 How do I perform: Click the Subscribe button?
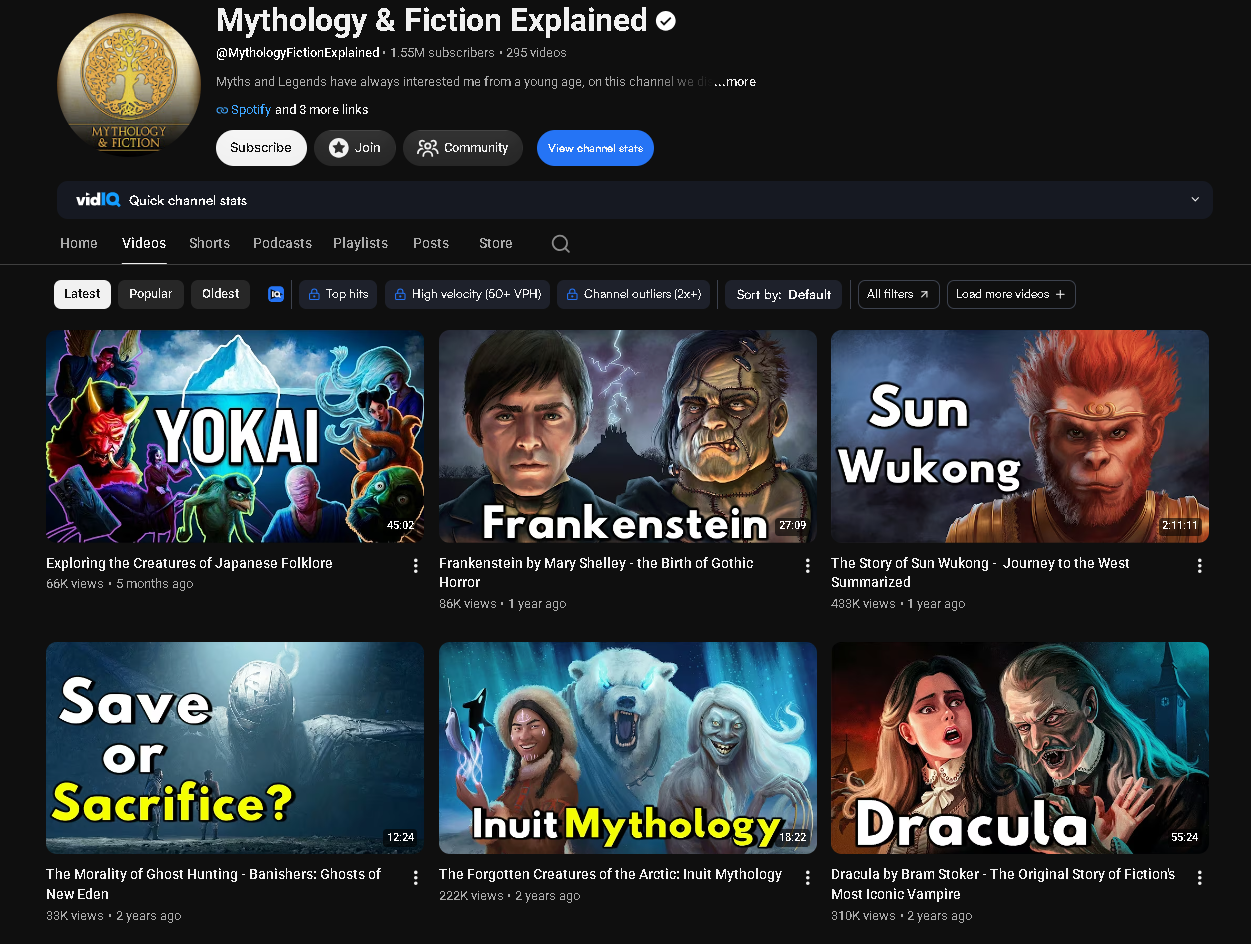(261, 148)
